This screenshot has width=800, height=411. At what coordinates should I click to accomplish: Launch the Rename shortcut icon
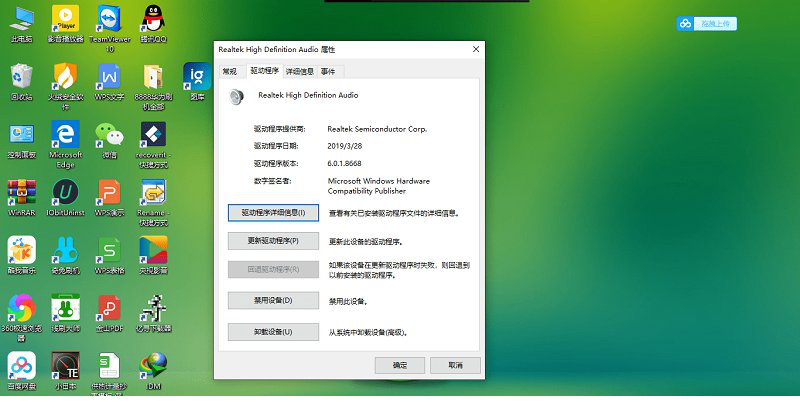(x=154, y=203)
